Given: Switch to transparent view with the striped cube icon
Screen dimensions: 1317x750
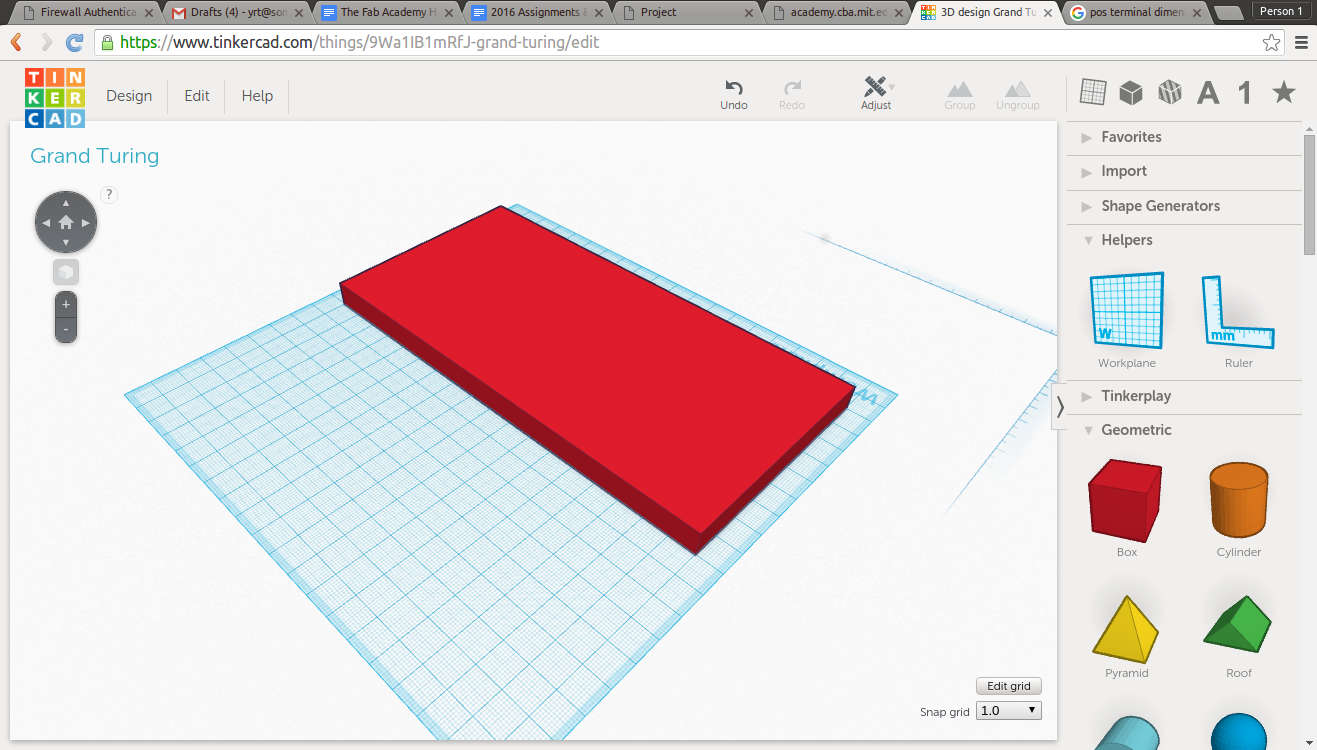Looking at the screenshot, I should (x=1168, y=92).
